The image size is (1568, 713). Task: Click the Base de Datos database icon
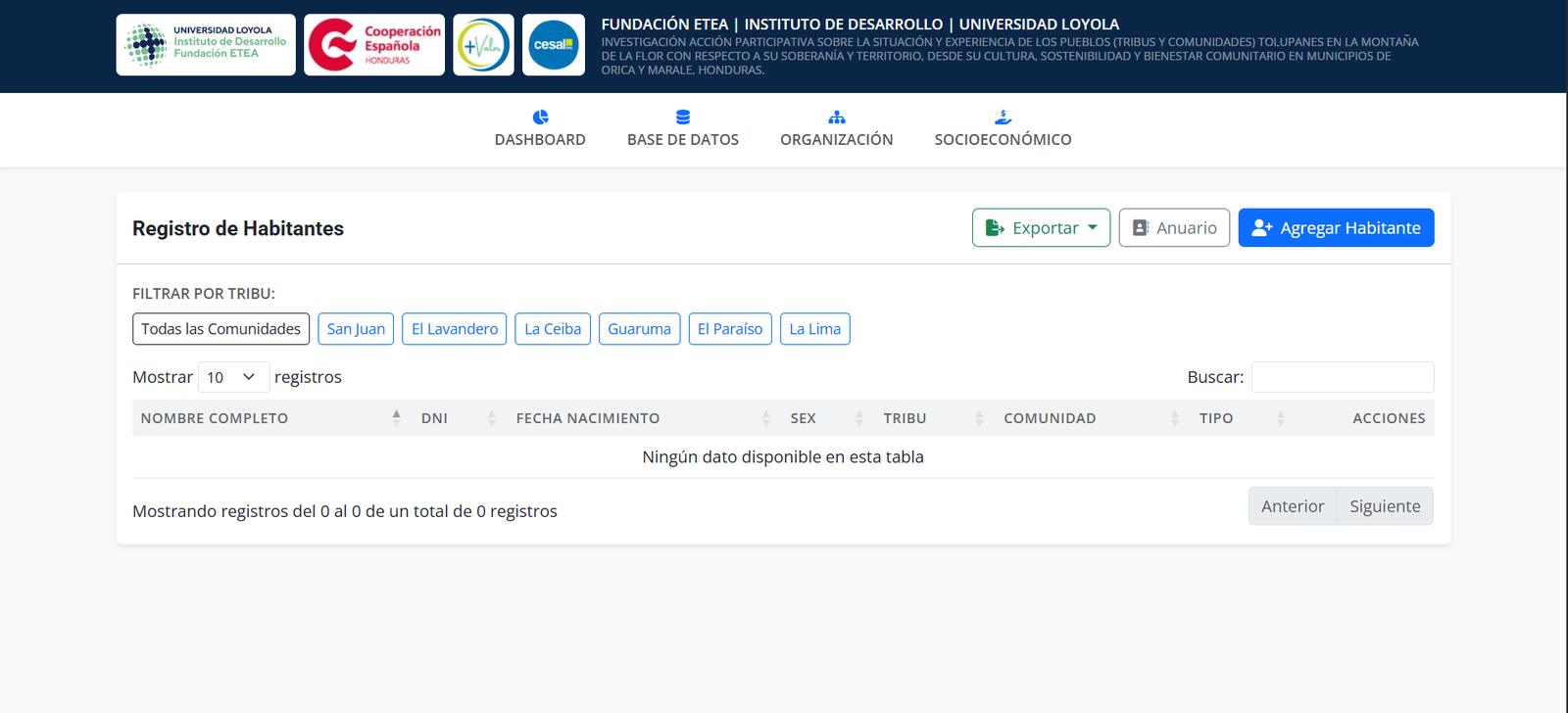click(x=683, y=118)
